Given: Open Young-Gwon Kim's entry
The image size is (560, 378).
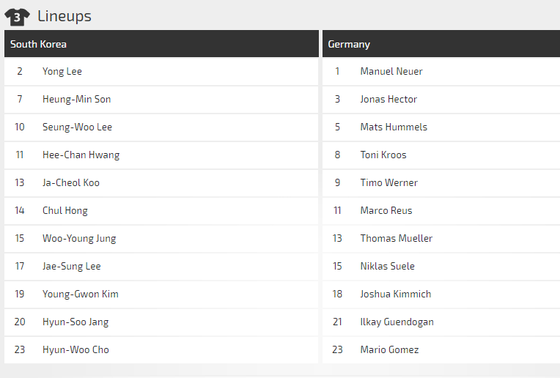Looking at the screenshot, I should [161, 294].
